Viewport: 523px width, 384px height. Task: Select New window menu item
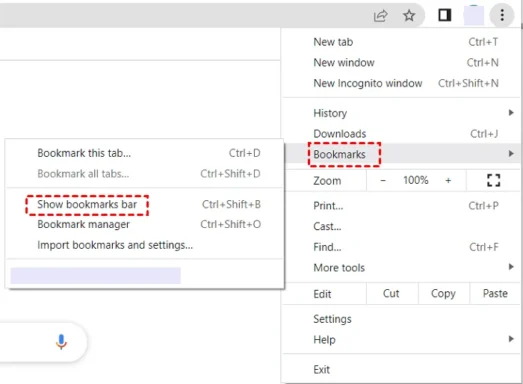pos(401,63)
